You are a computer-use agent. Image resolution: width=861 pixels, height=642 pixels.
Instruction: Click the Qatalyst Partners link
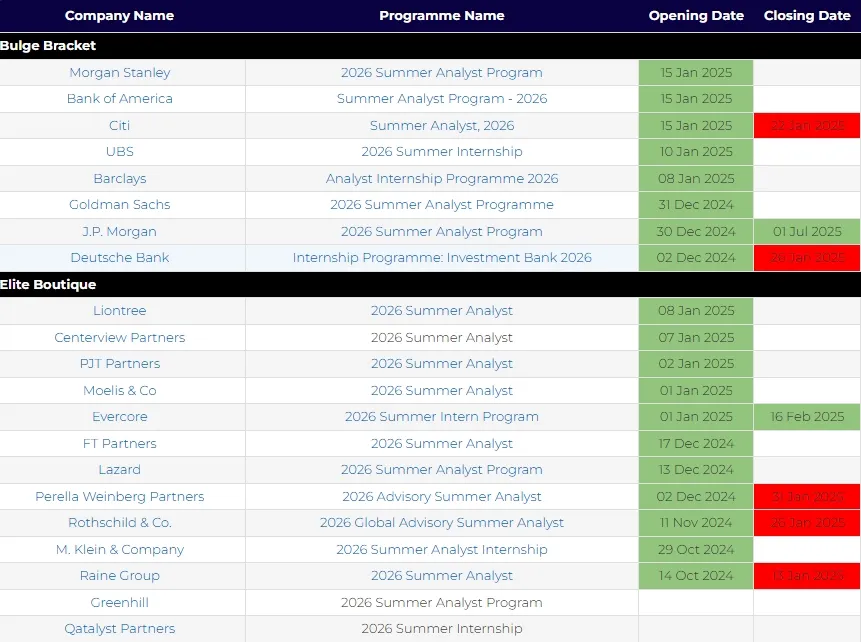click(x=120, y=629)
